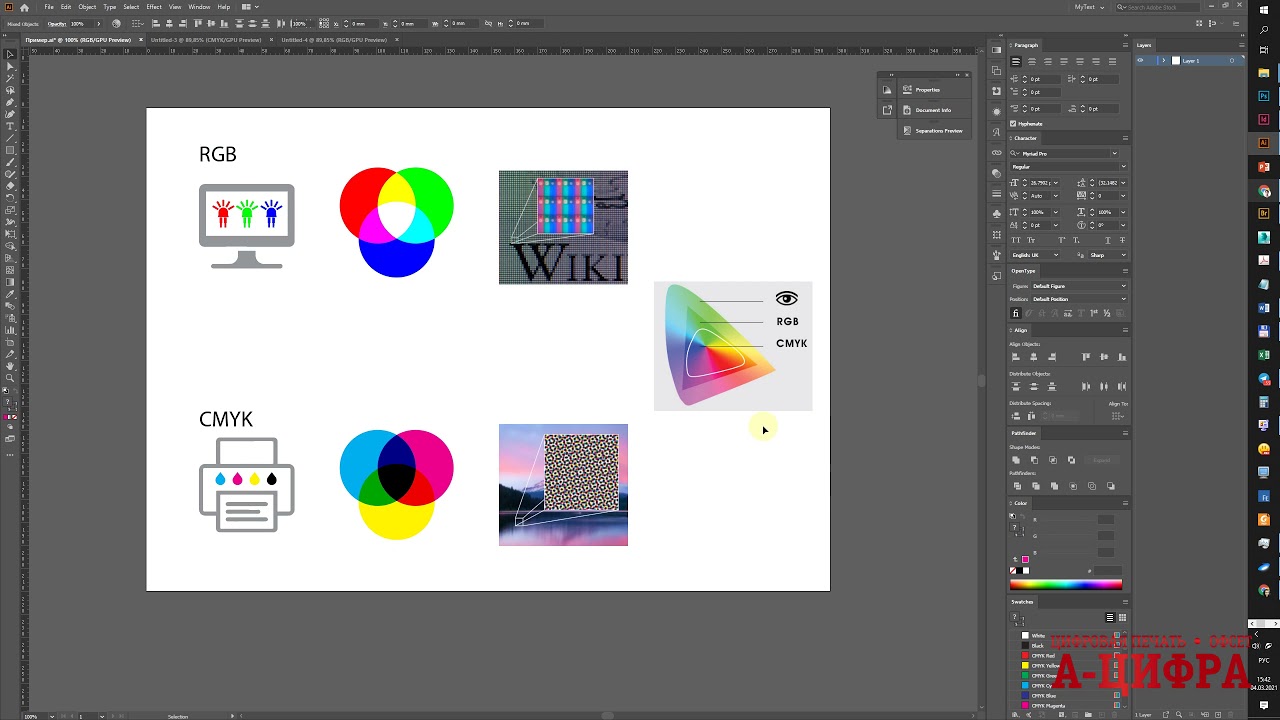The height and width of the screenshot is (720, 1280).
Task: Select the Selection tool in toolbar
Action: coord(10,54)
